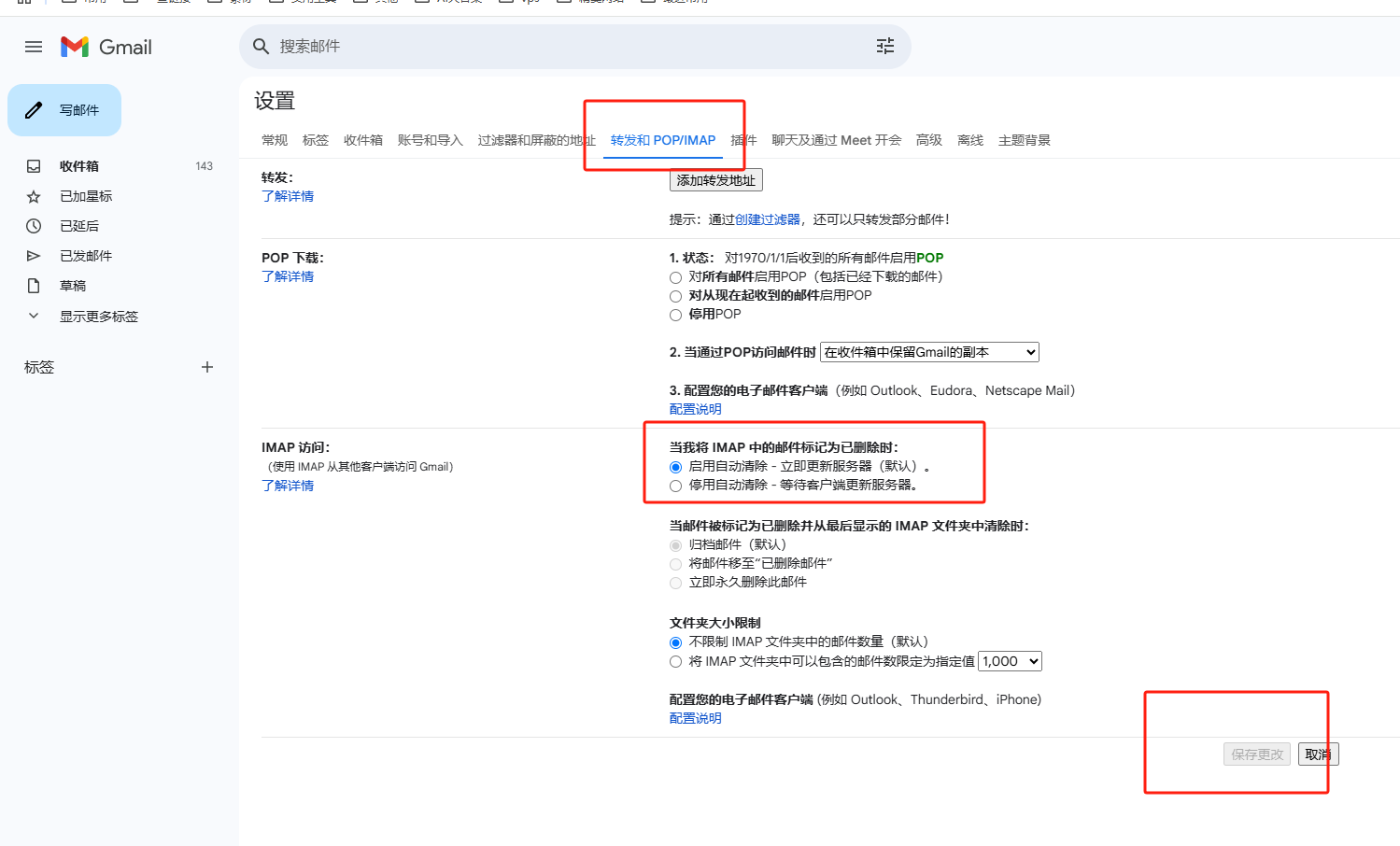Select 对所有邮件启用POP radio button
This screenshot has width=1400, height=846.
[675, 277]
